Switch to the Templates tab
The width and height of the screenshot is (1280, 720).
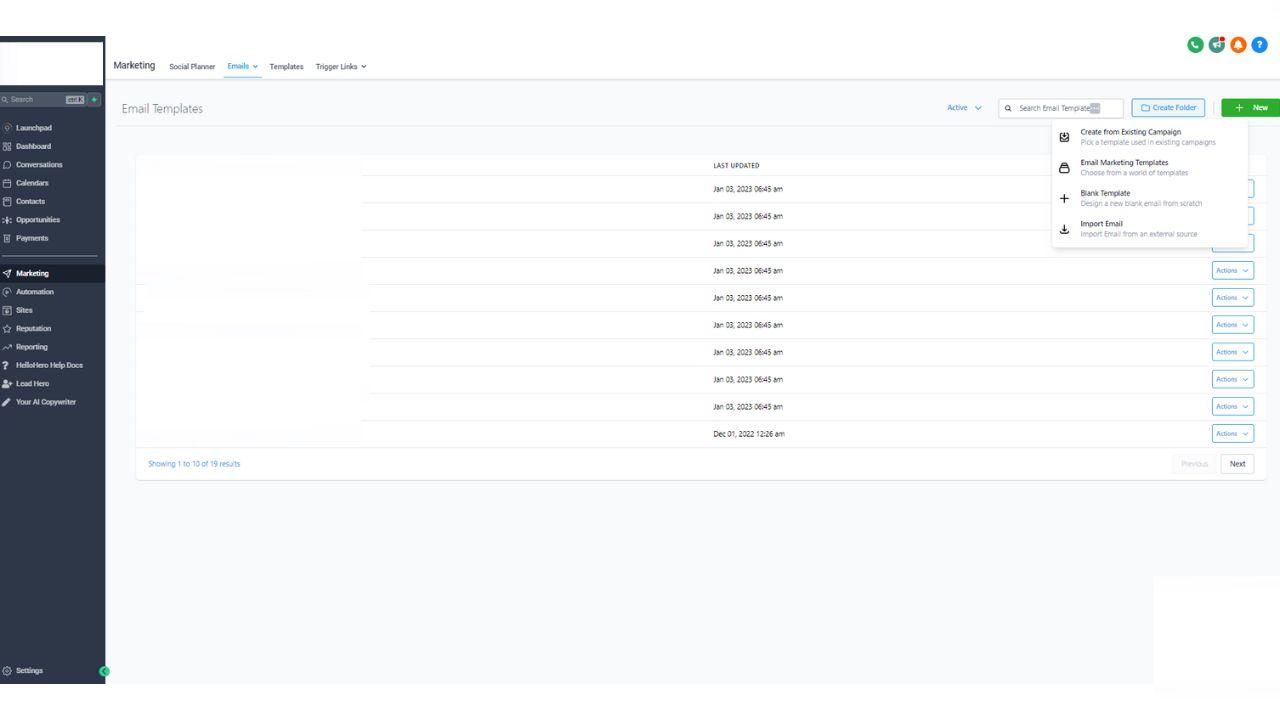click(286, 66)
